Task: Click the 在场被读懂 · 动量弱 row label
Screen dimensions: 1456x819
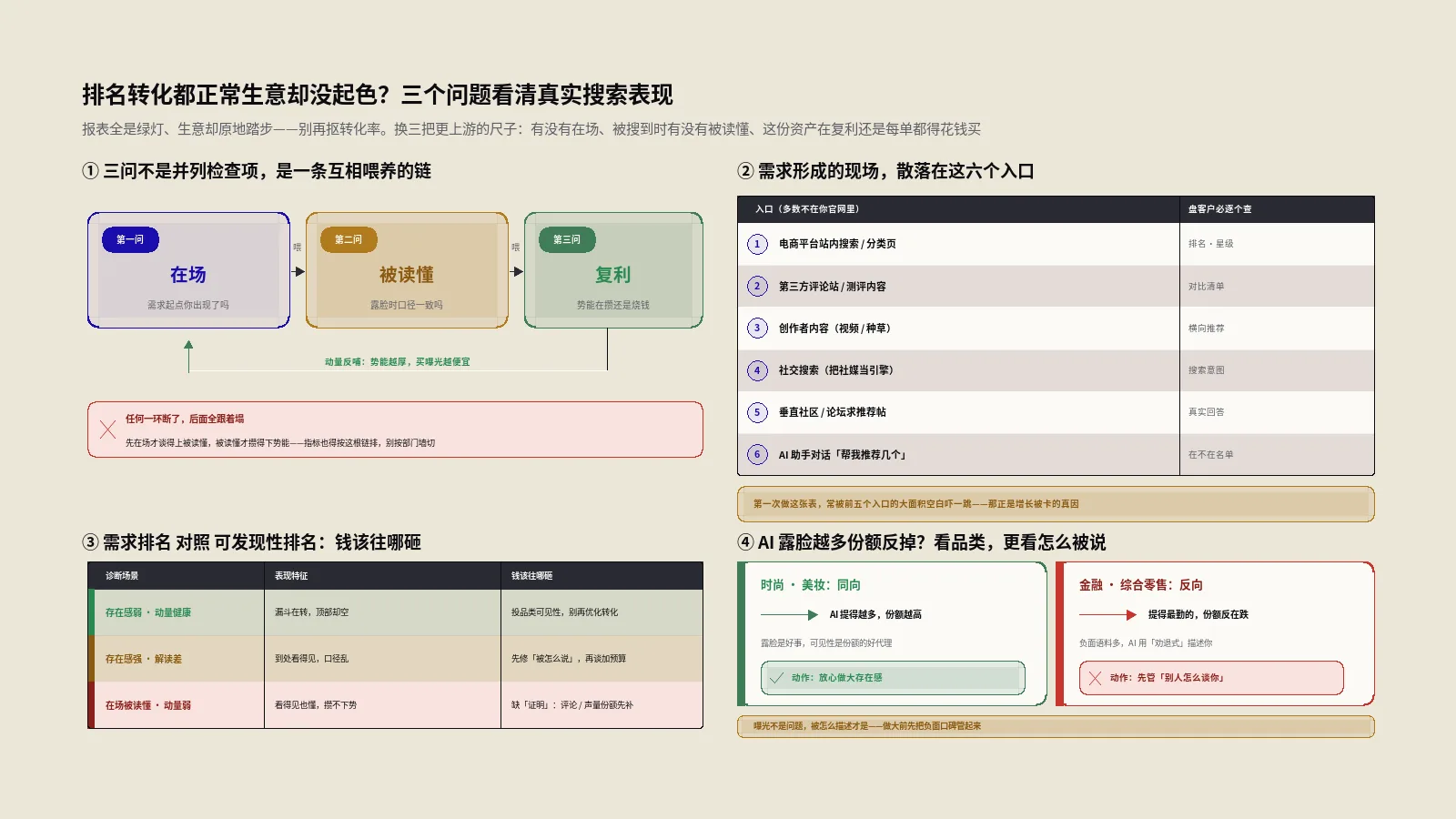Action: (x=148, y=705)
